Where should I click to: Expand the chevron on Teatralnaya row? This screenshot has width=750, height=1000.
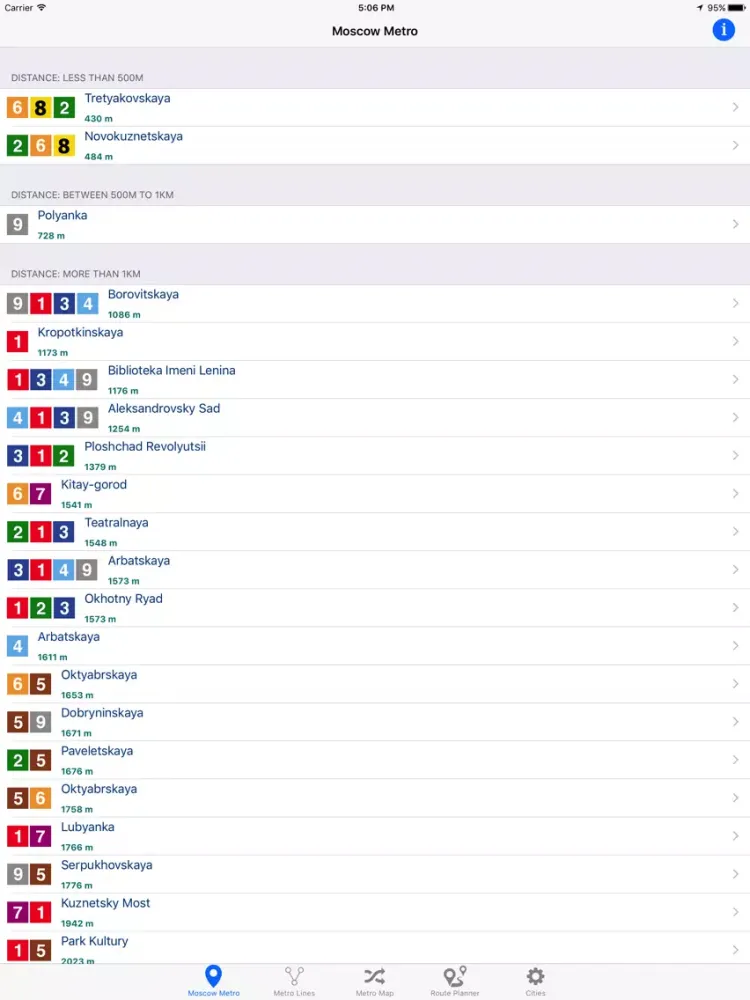[x=735, y=532]
